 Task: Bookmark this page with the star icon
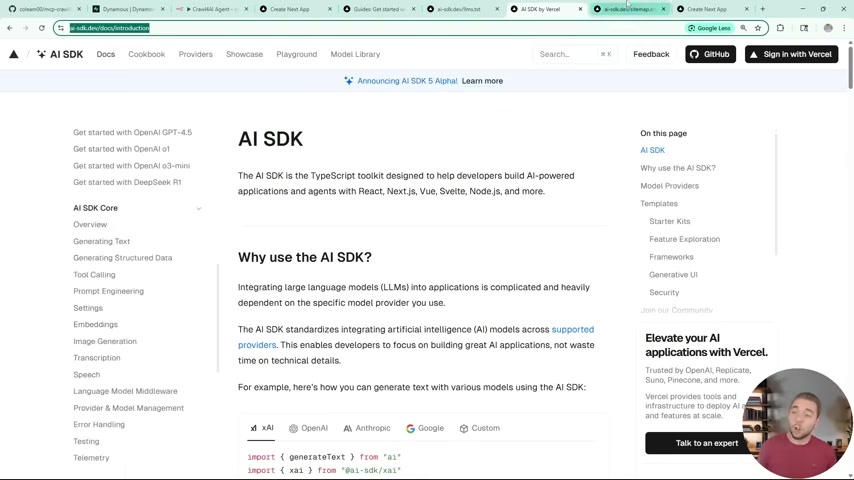(758, 28)
